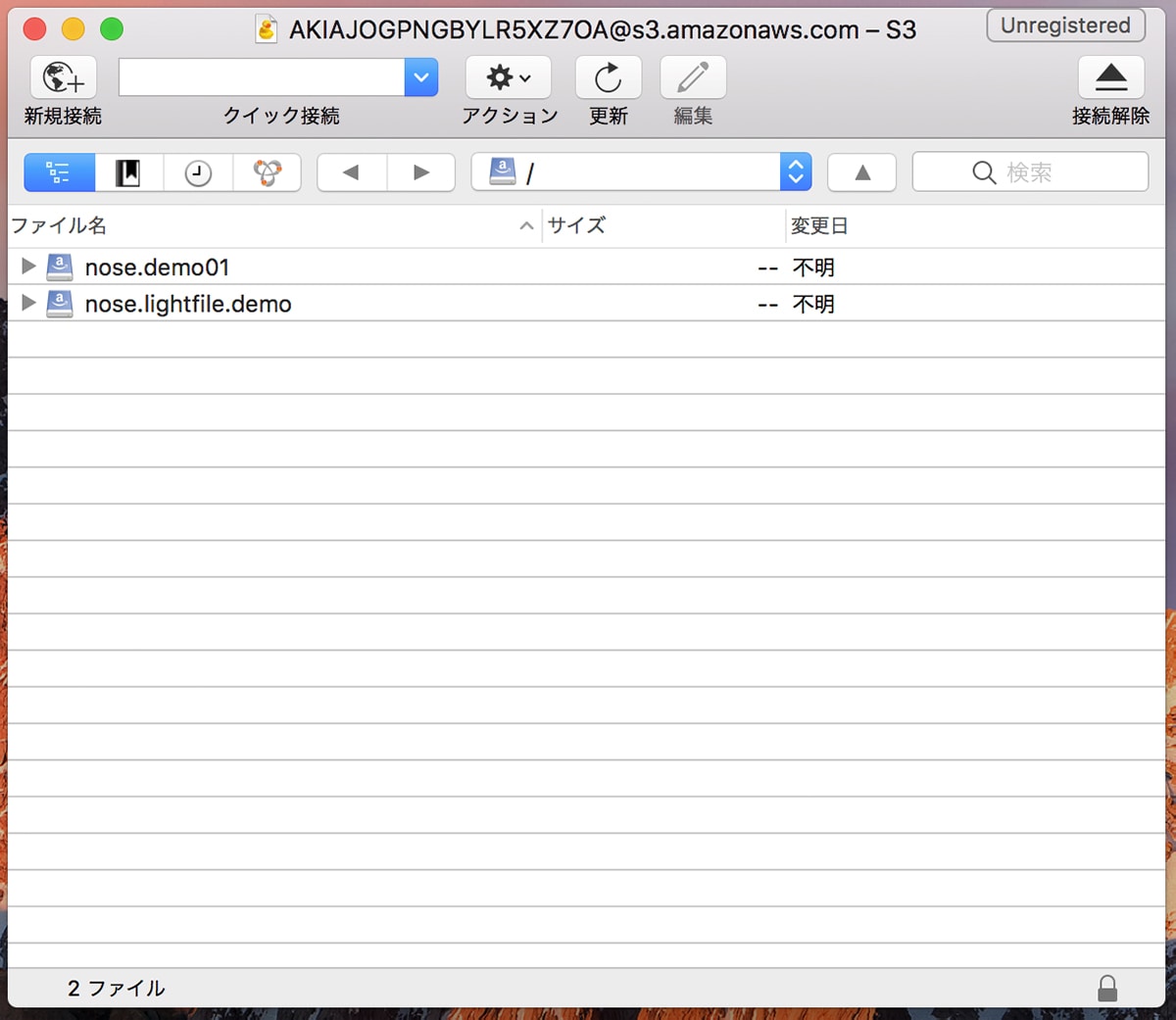Screen dimensions: 1176x1020
Task: Sort by 変更日 column header
Action: [976, 225]
